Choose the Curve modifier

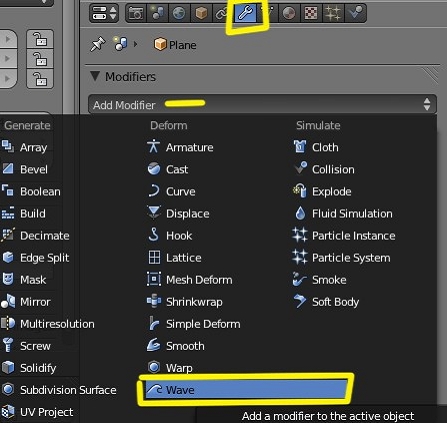[171, 191]
